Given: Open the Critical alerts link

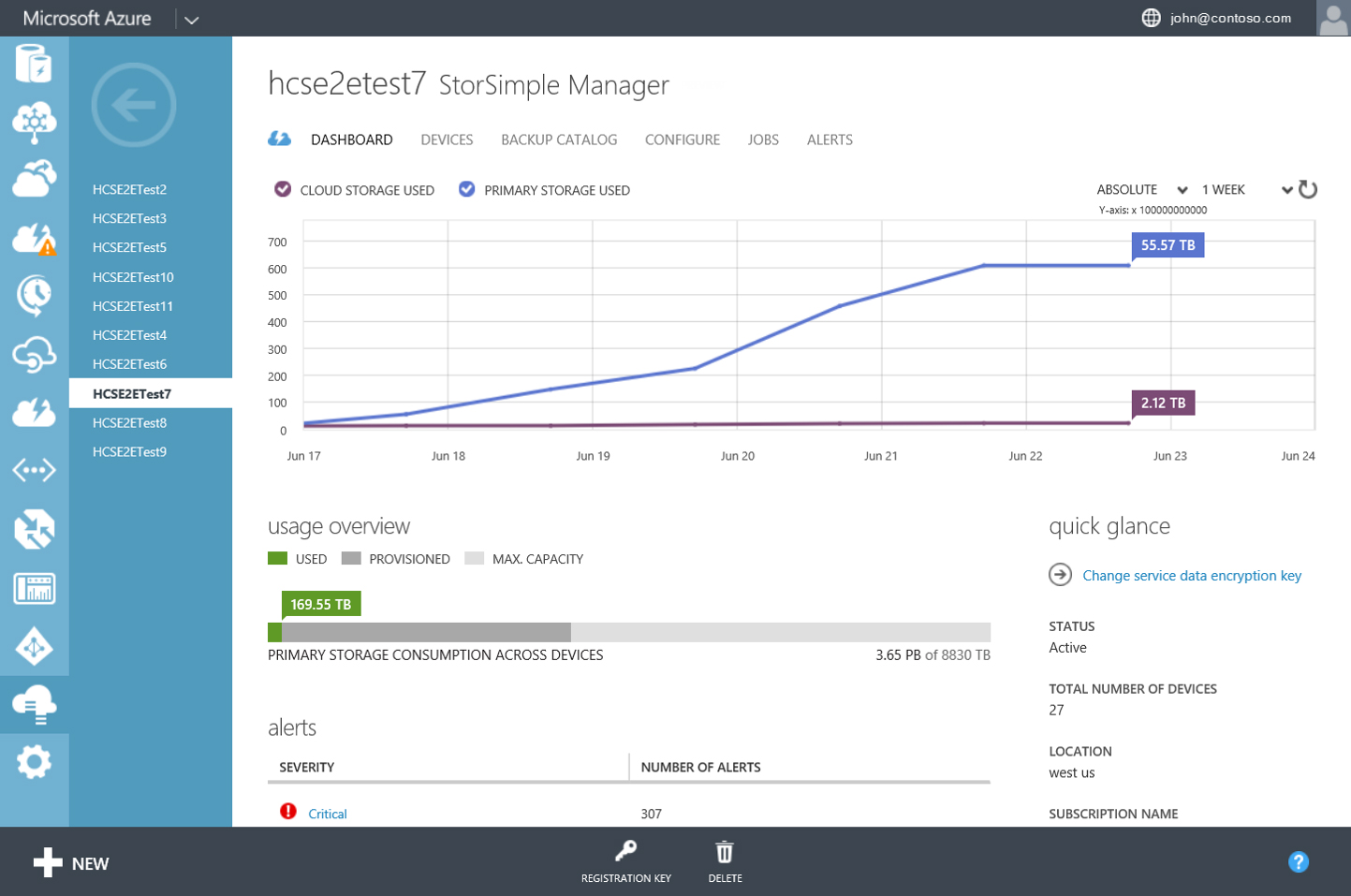Looking at the screenshot, I should [328, 814].
